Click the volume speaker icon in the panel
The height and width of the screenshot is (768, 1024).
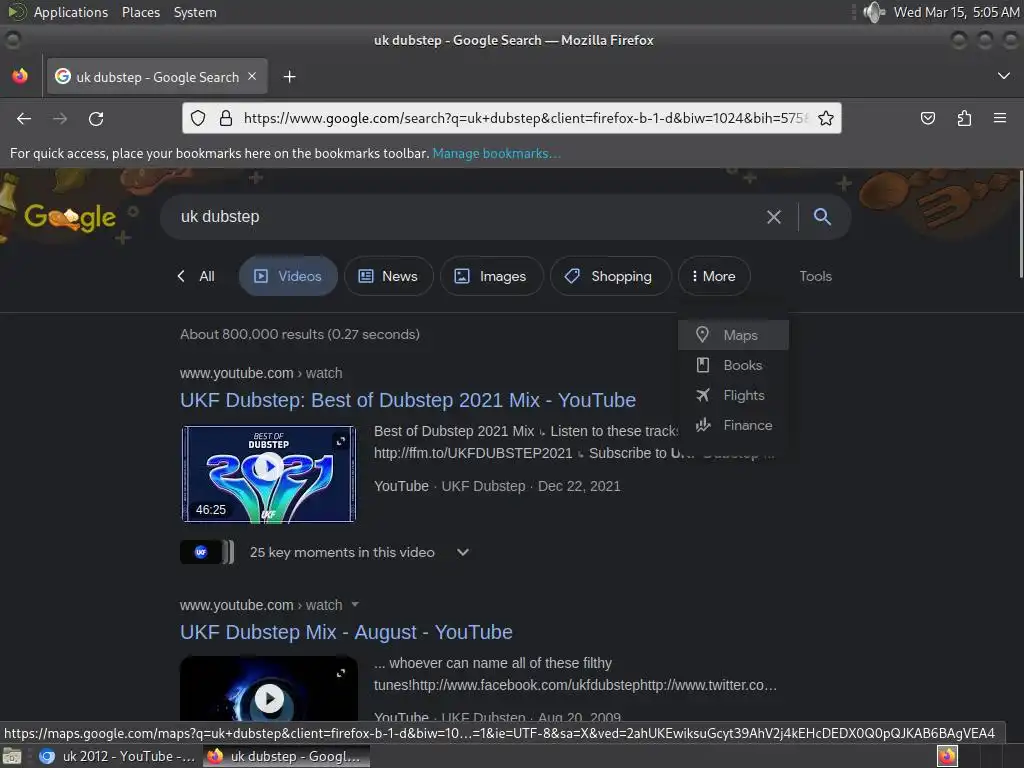coord(874,12)
